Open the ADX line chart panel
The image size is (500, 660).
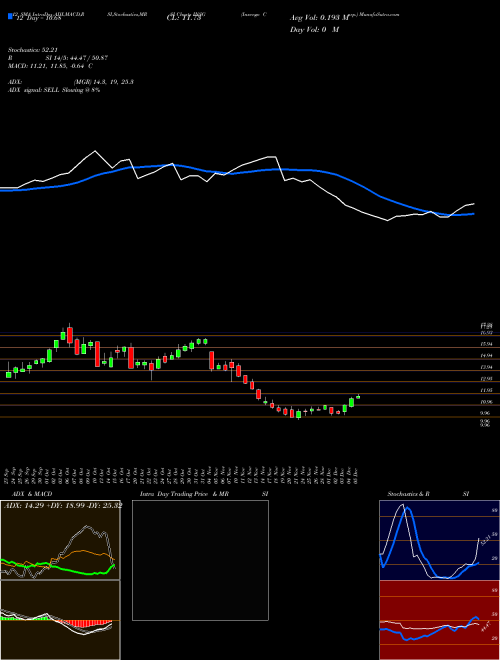pos(60,540)
